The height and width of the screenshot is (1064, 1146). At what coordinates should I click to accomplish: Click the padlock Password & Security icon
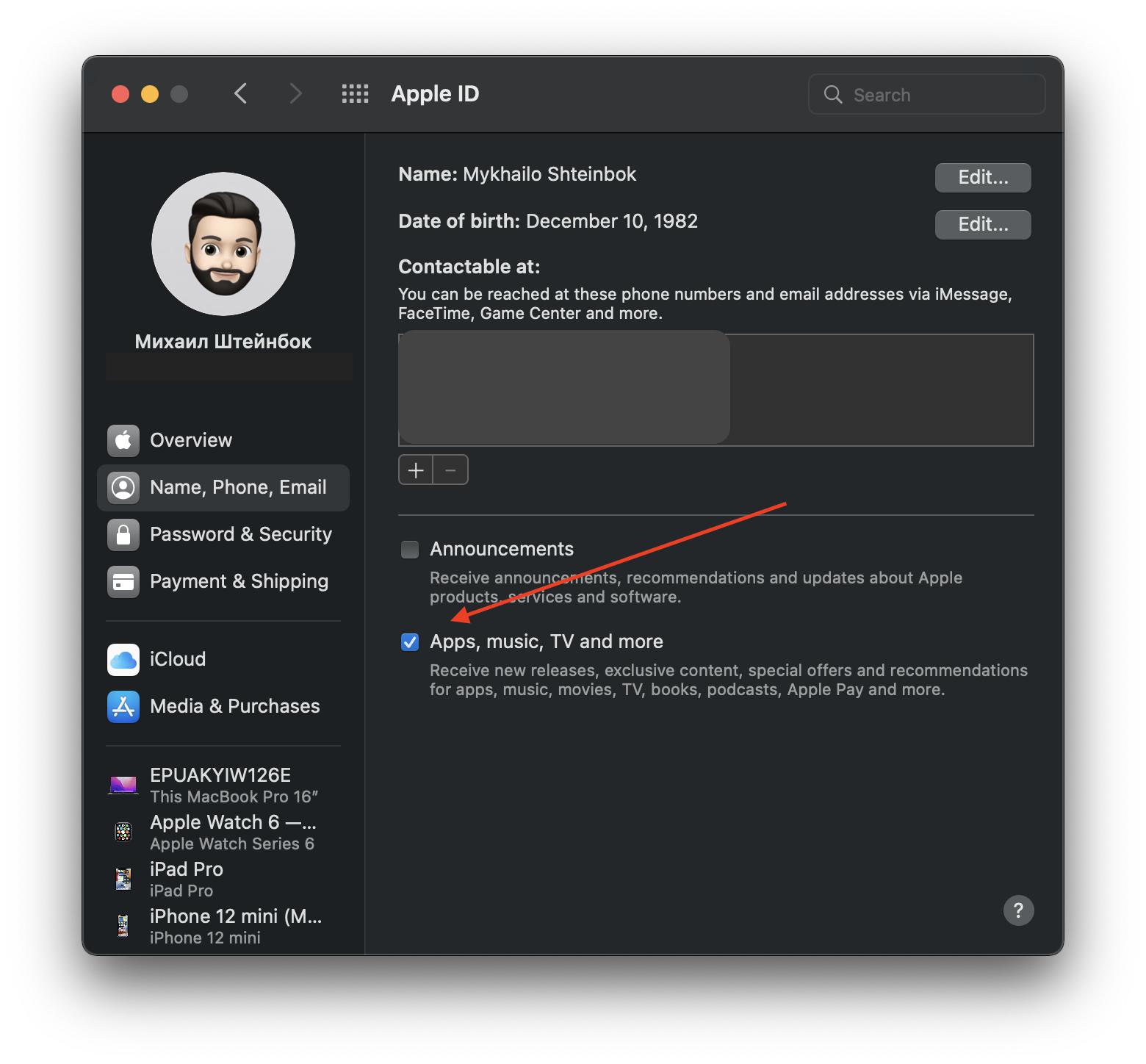click(x=123, y=534)
